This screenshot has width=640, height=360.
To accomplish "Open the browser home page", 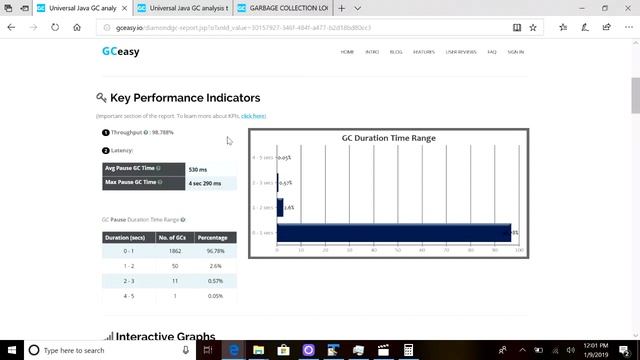I will (77, 27).
